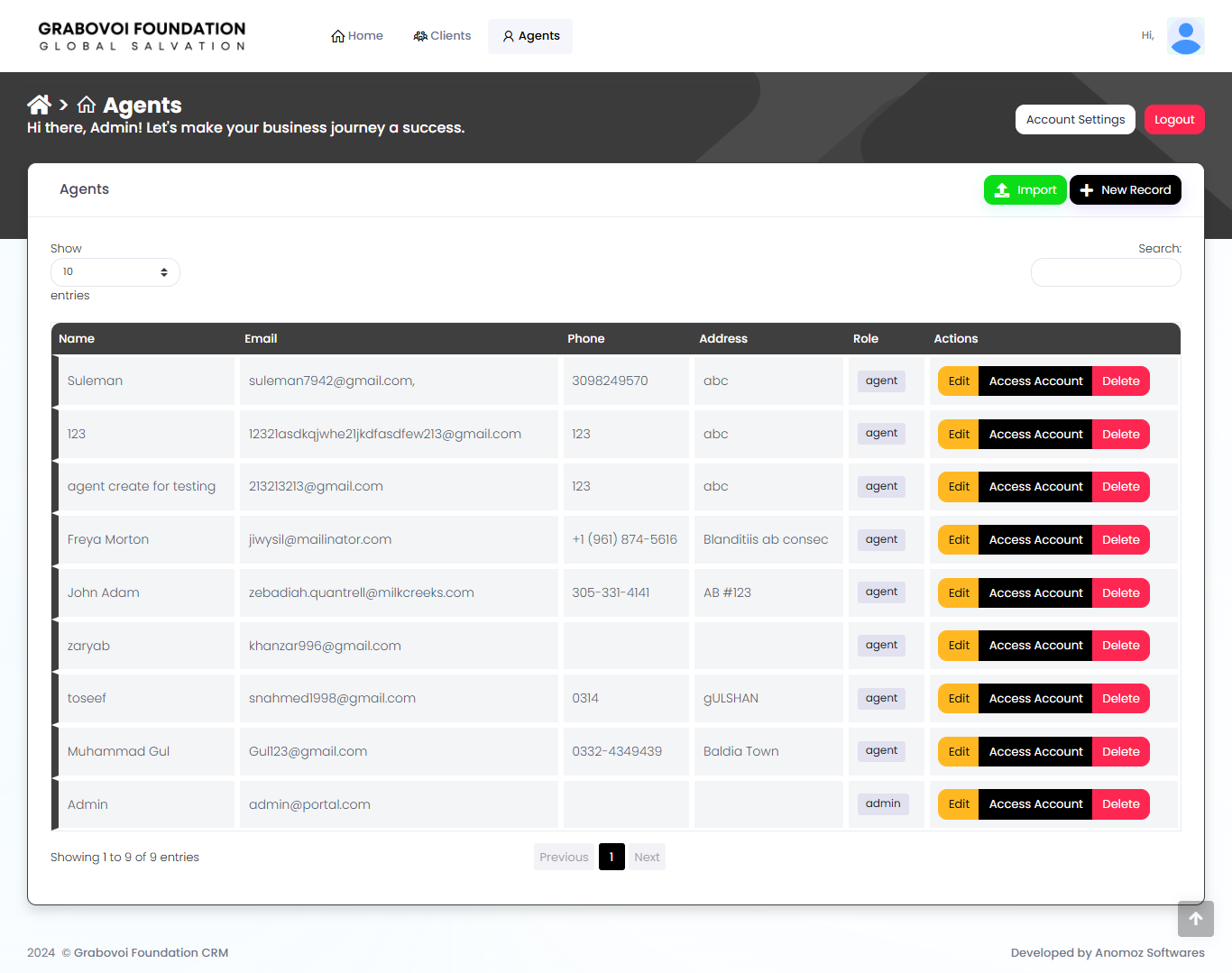Open the Home menu item
This screenshot has height=973, width=1232.
click(x=357, y=35)
